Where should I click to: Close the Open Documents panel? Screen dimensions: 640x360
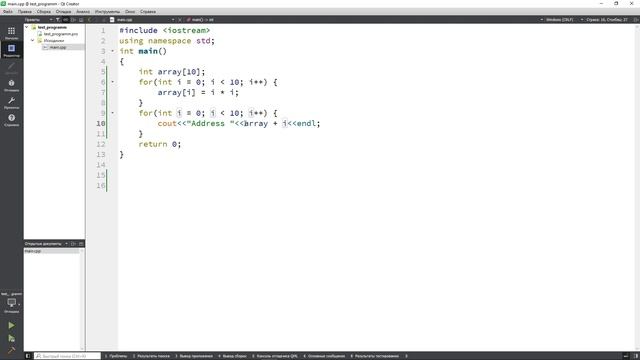81,244
